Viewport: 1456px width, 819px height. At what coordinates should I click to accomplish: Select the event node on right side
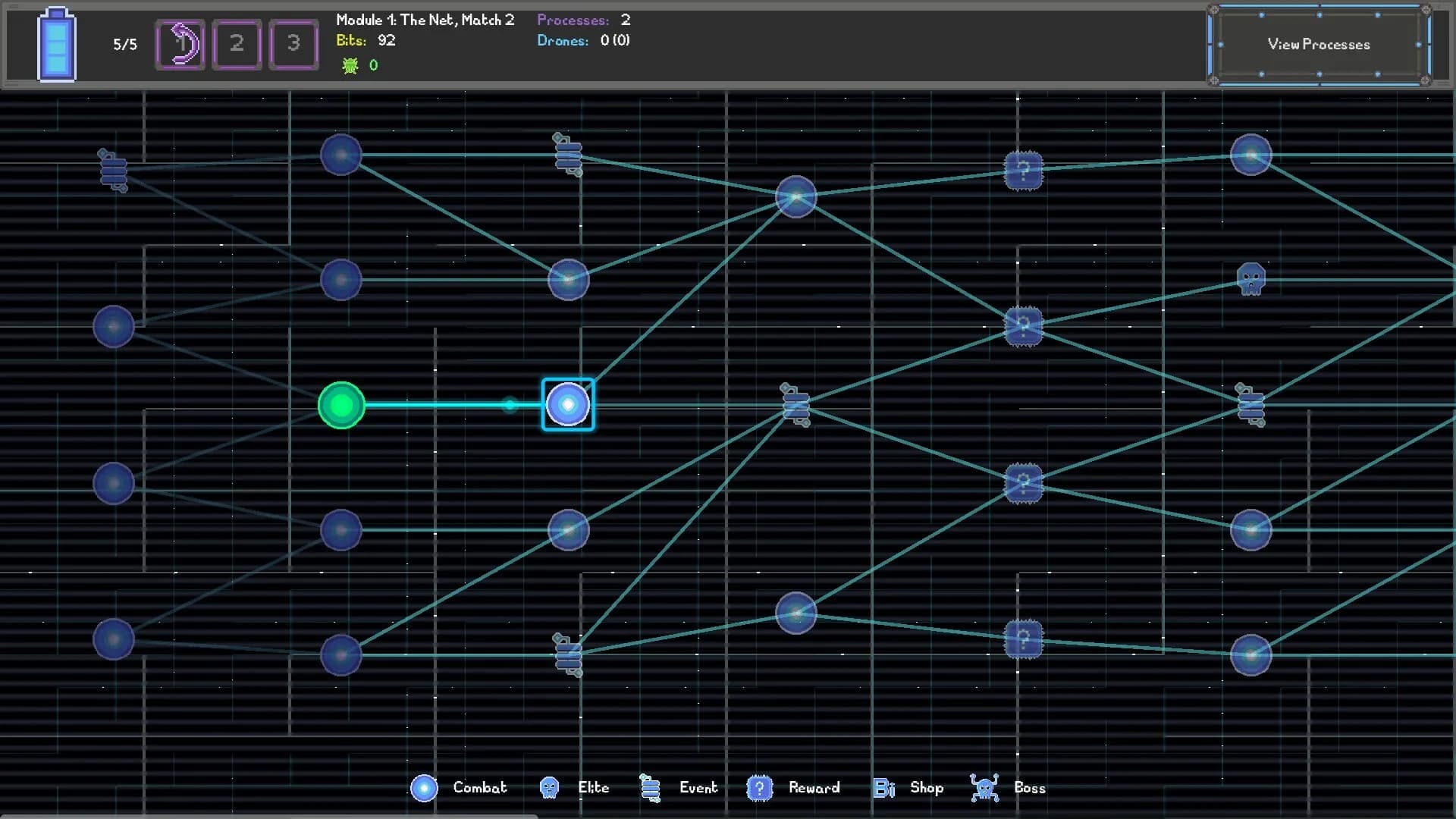coord(1250,405)
